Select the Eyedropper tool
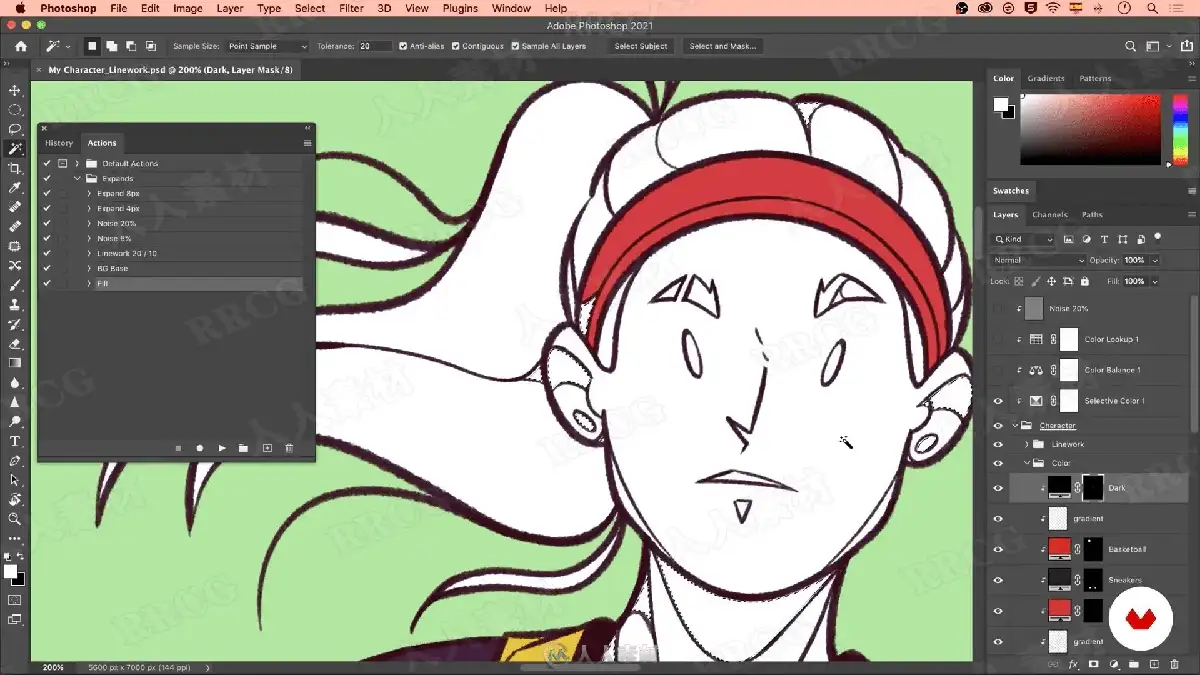This screenshot has width=1200, height=675. [x=15, y=187]
